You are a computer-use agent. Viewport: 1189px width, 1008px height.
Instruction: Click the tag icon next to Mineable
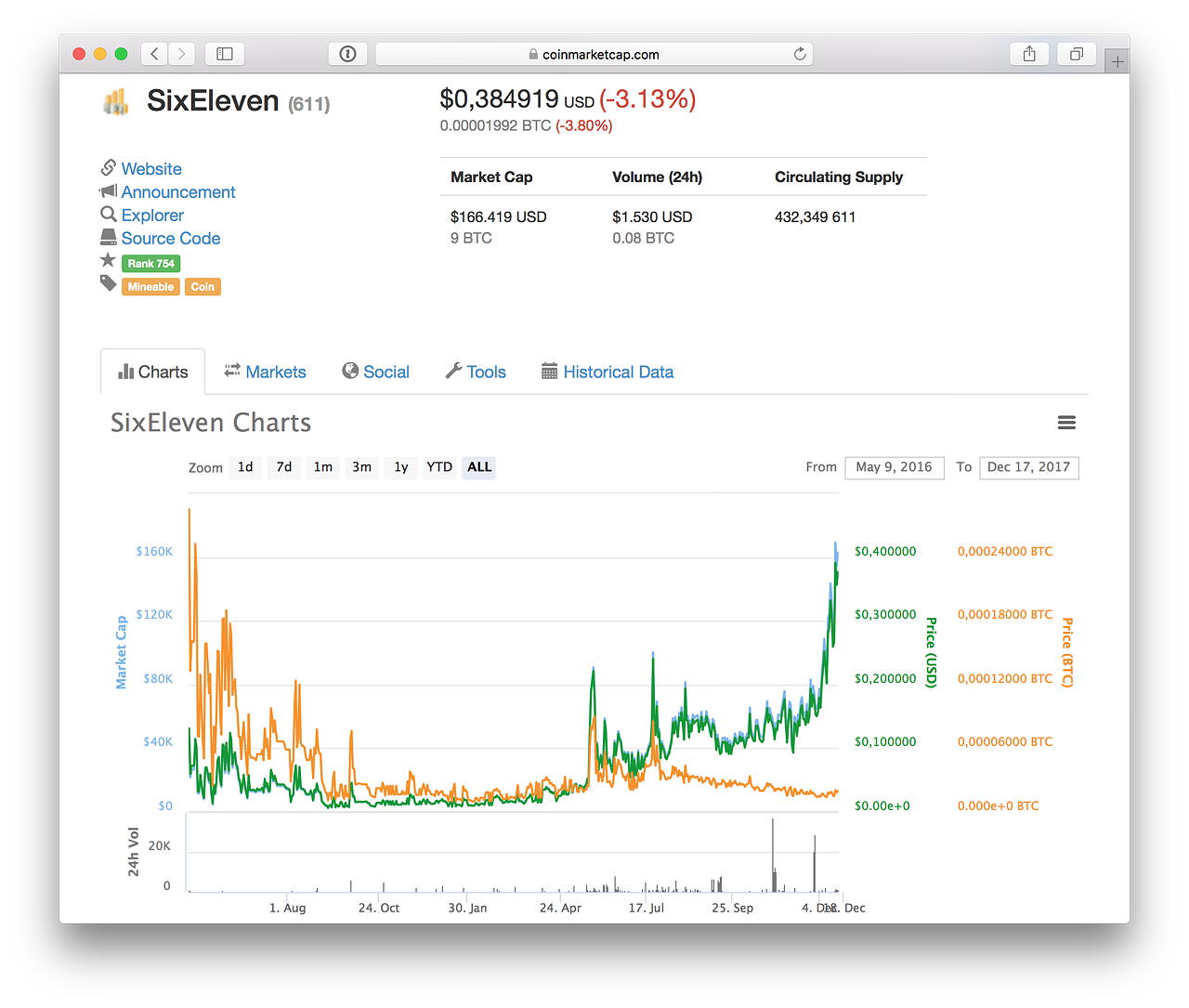pos(109,283)
